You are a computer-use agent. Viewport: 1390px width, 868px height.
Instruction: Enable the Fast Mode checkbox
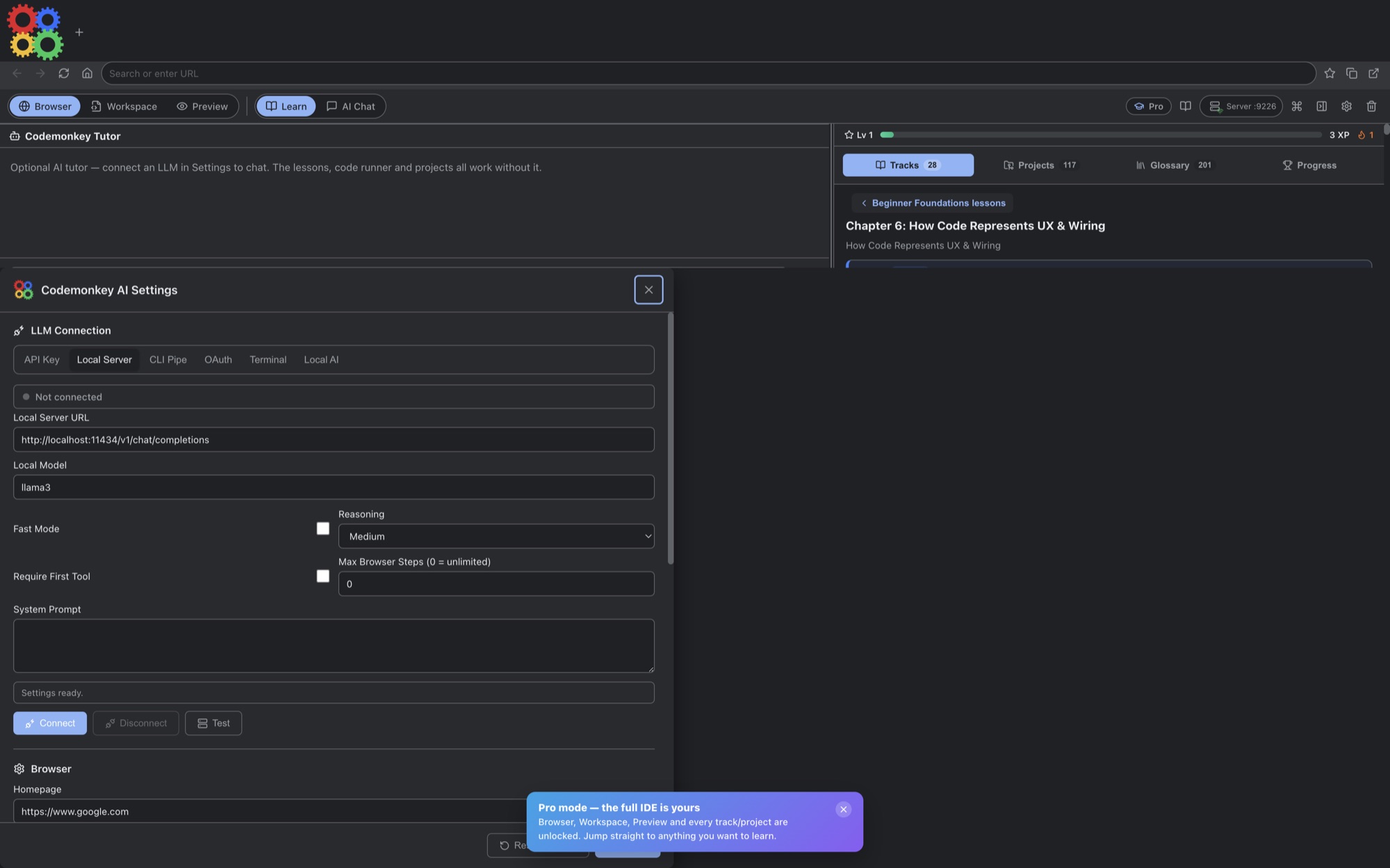[x=322, y=529]
